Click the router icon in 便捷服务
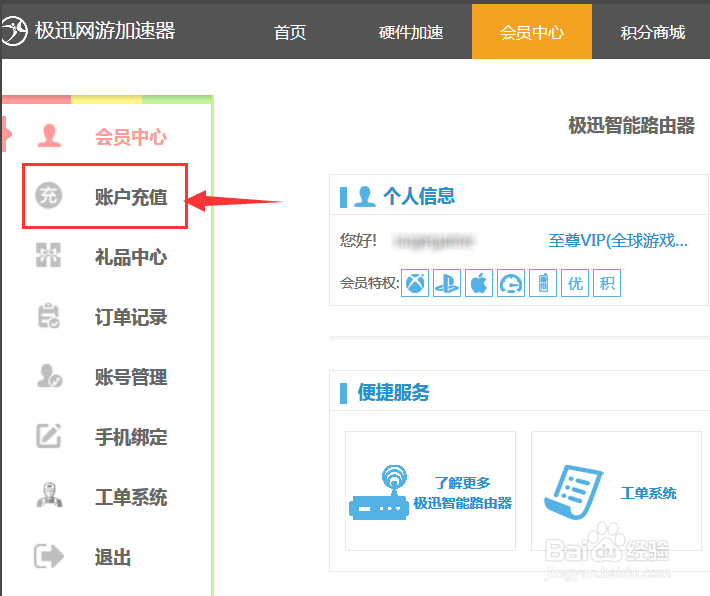710x596 pixels. pyautogui.click(x=379, y=492)
